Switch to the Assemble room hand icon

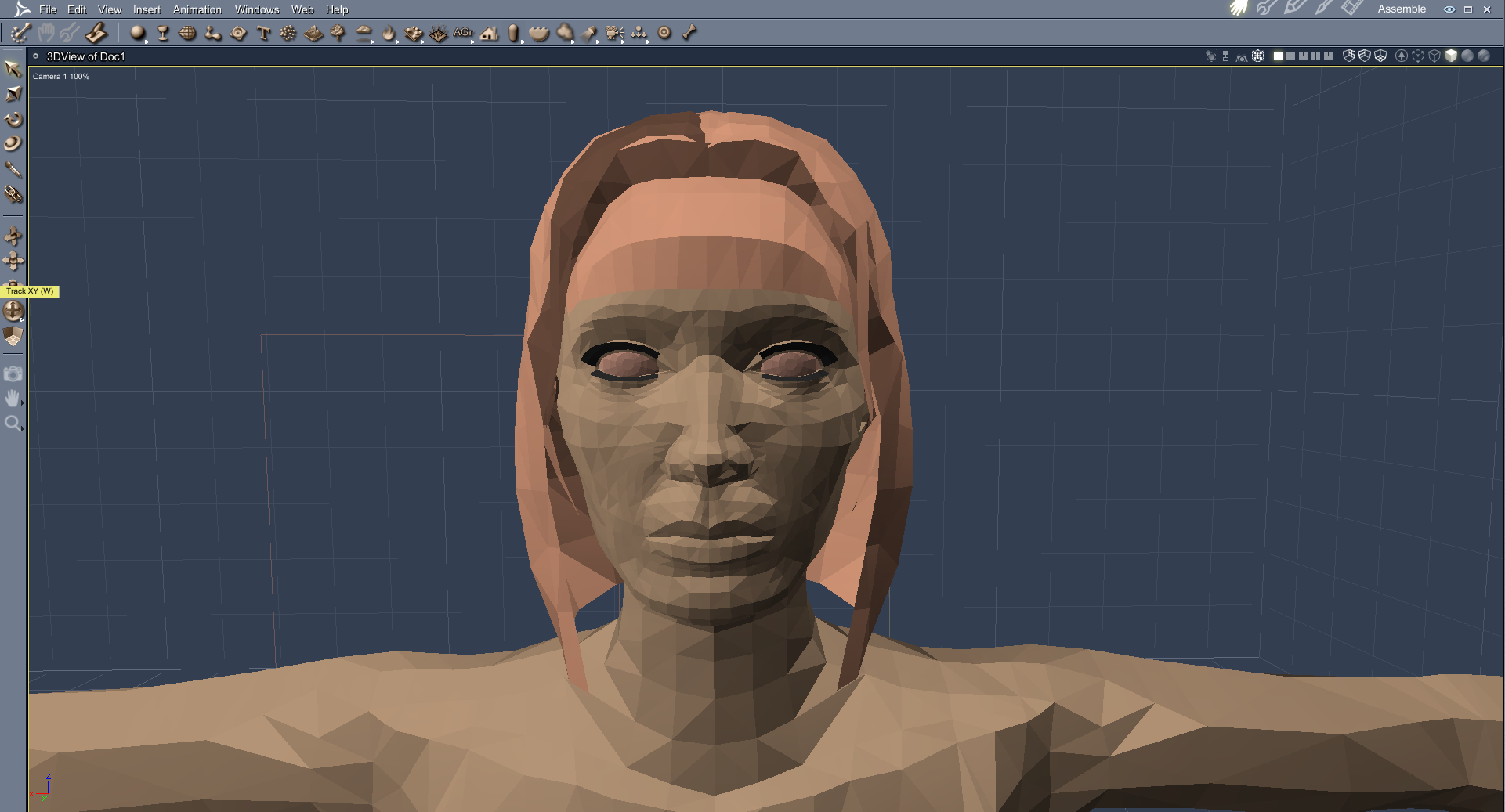pyautogui.click(x=1239, y=9)
